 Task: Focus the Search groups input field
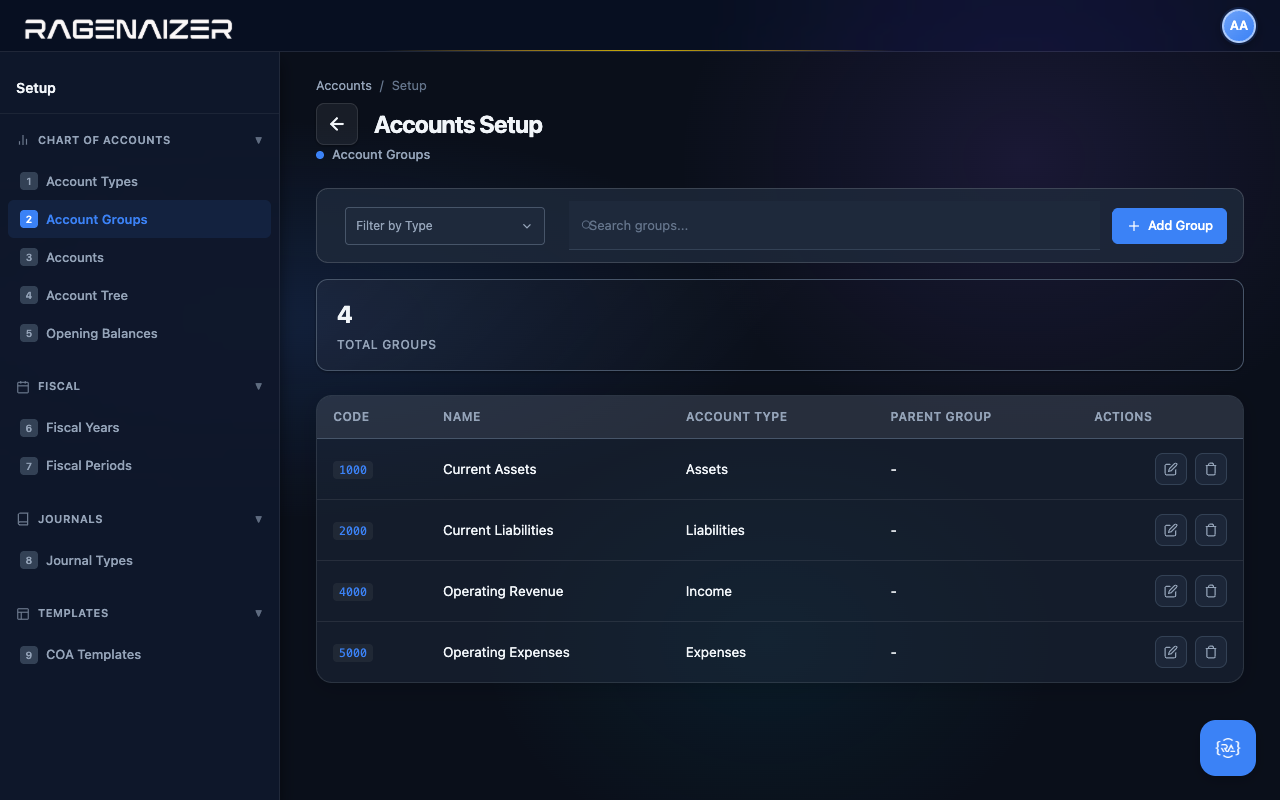click(834, 226)
